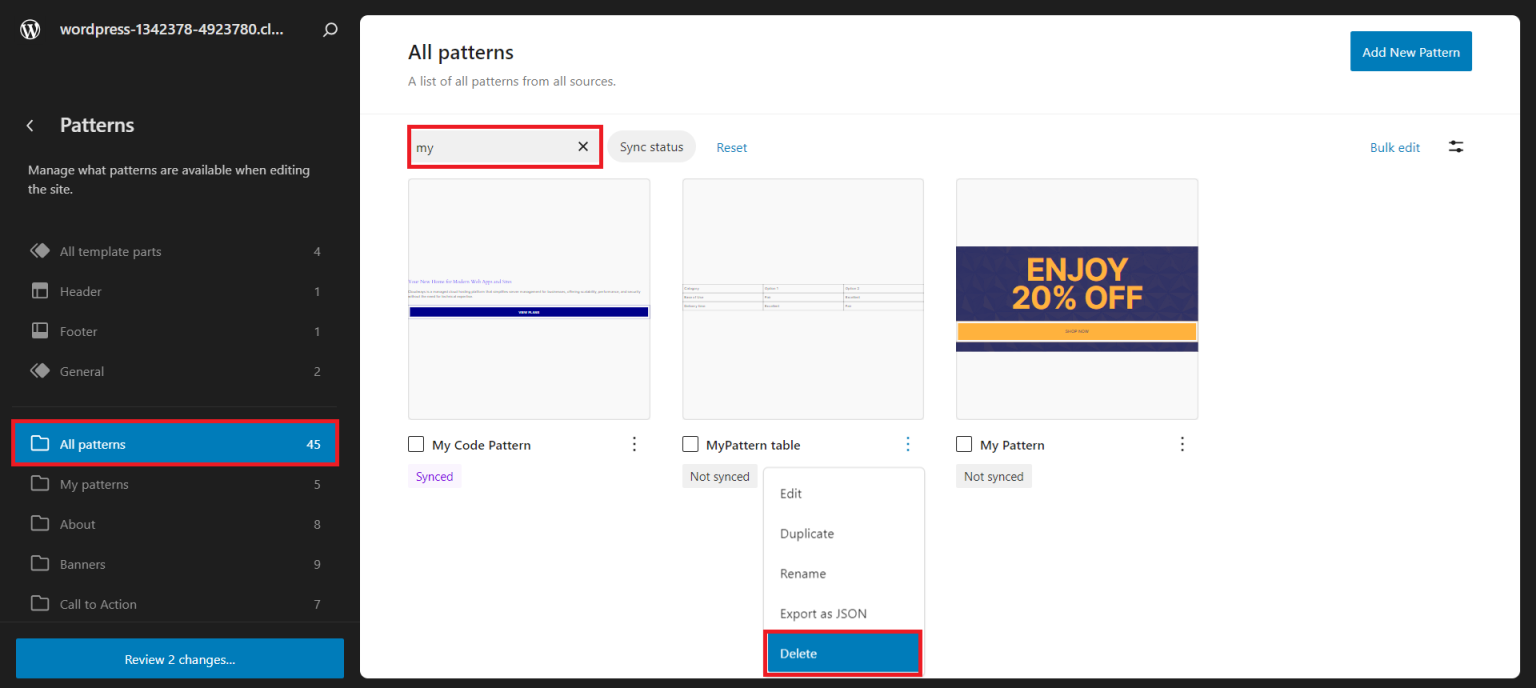Click the General template part icon

click(40, 371)
